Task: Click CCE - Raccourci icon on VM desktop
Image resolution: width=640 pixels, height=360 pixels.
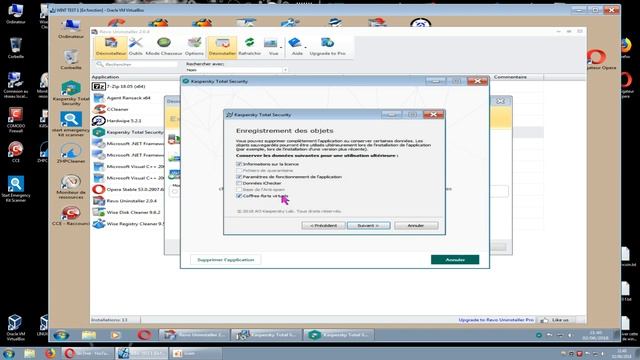Action: (71, 216)
